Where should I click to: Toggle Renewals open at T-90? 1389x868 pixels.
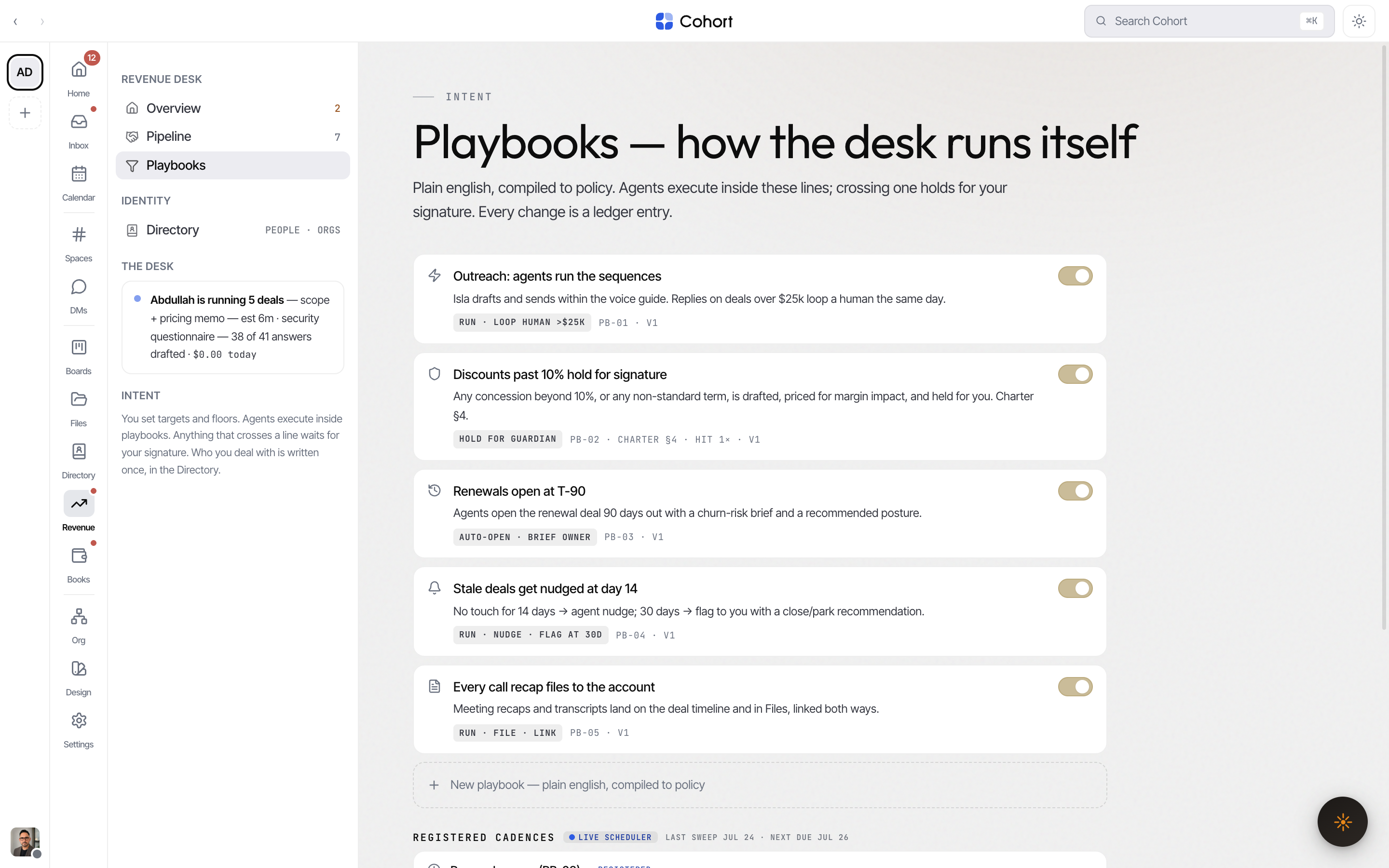1075,491
